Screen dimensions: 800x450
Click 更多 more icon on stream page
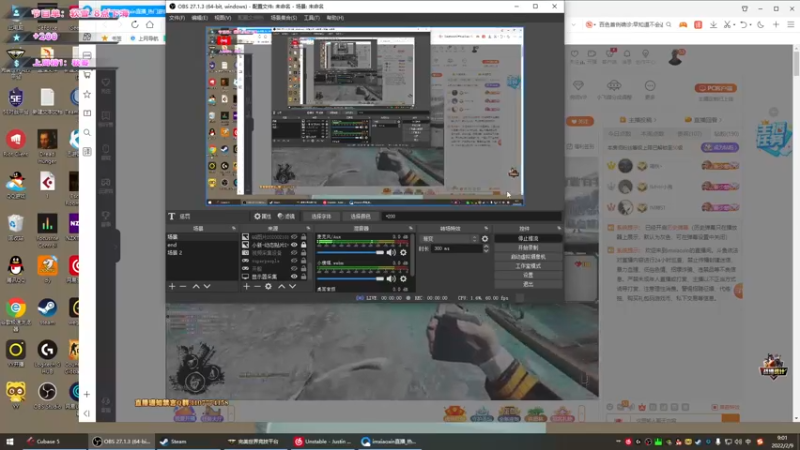coord(649,90)
